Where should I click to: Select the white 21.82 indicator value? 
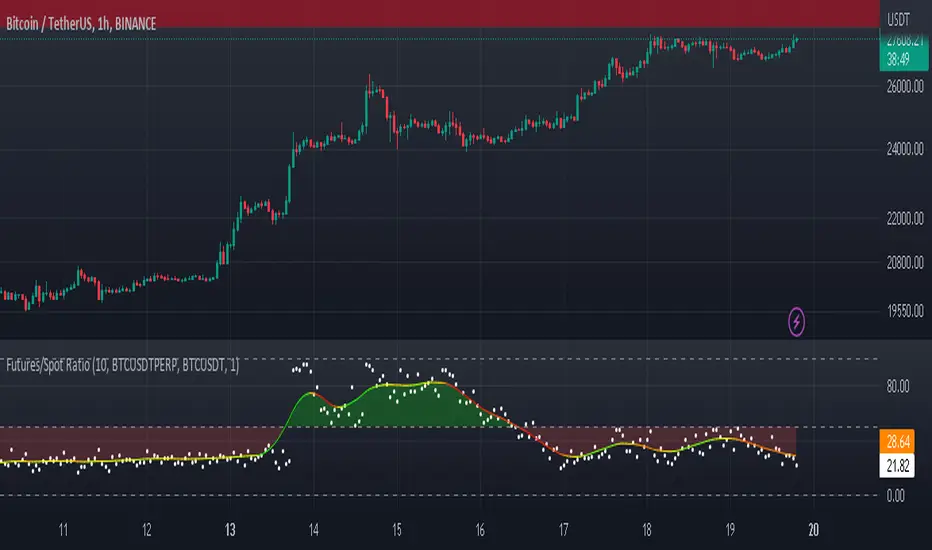898,466
